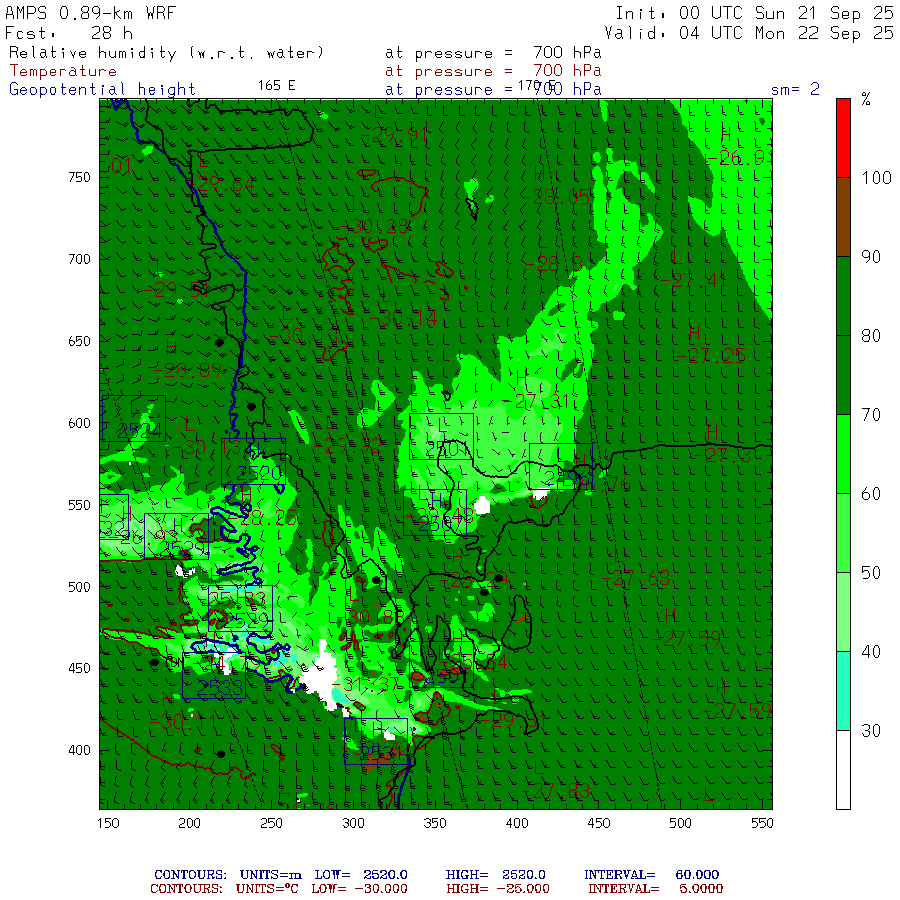
Task: Click the '165 E' longitude label
Action: coord(276,86)
